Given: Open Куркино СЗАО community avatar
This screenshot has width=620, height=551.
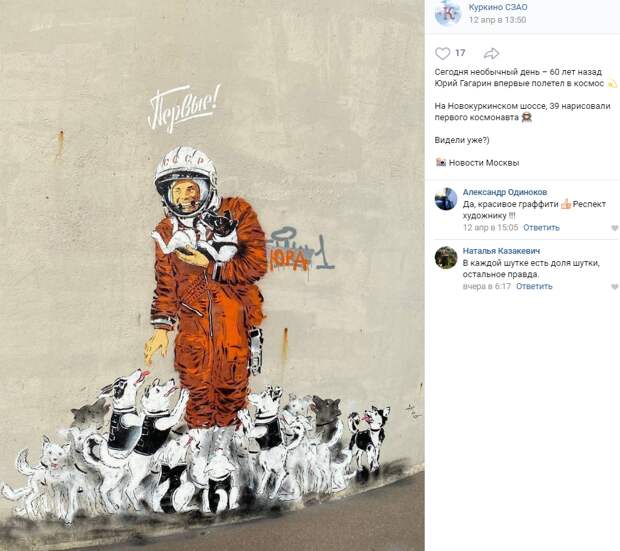Looking at the screenshot, I should (448, 13).
